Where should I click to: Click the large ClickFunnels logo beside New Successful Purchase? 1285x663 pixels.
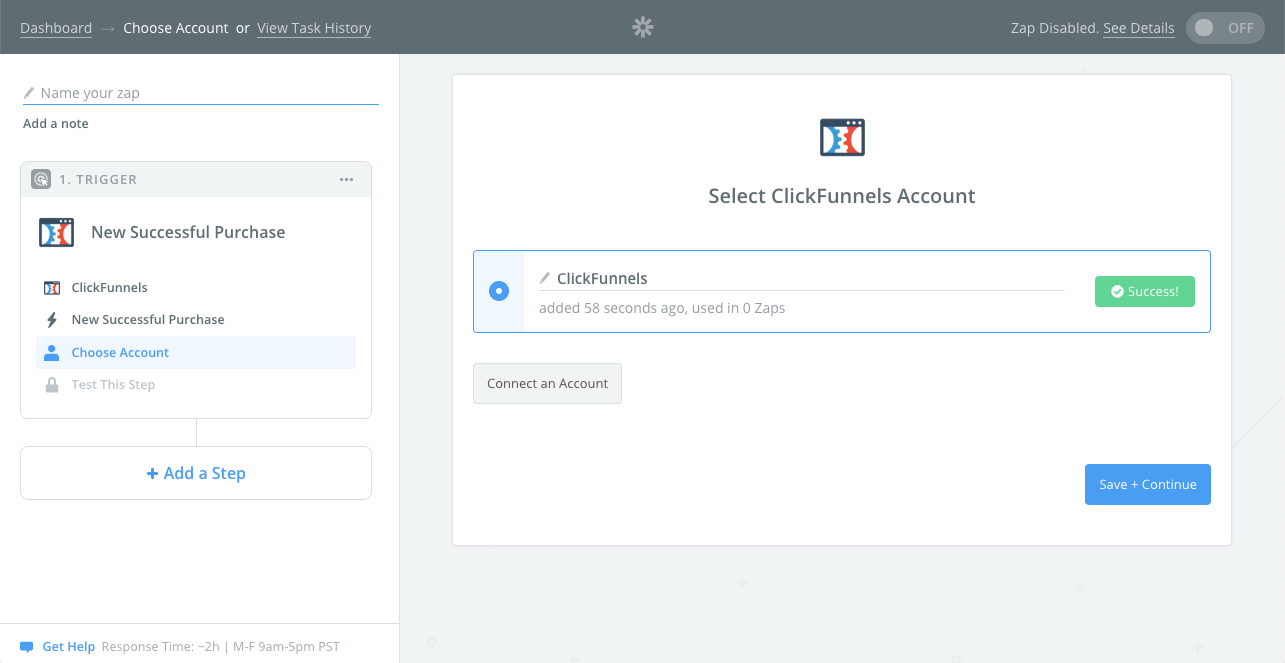[56, 232]
